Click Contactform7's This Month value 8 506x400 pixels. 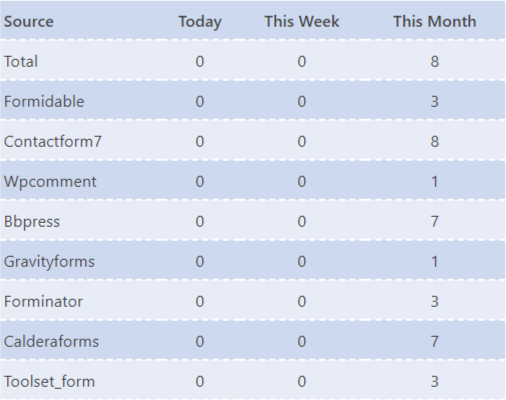point(434,142)
